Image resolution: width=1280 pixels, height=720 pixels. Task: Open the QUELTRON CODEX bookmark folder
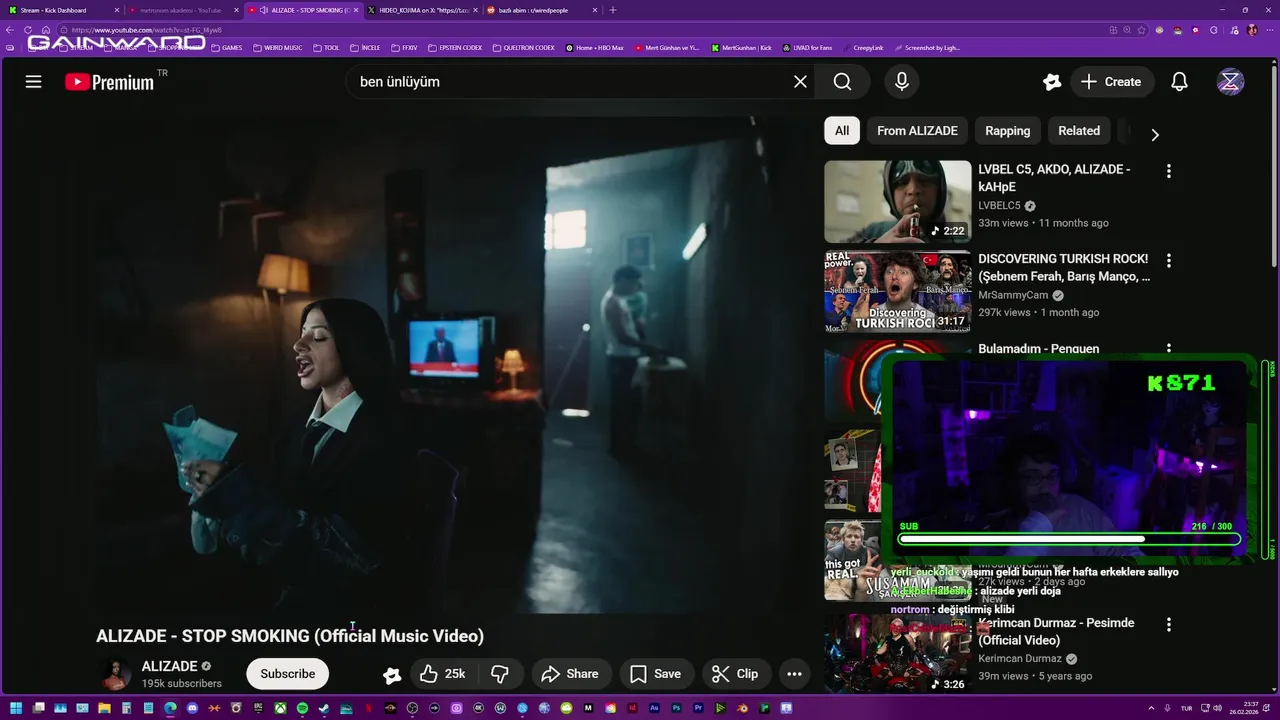click(x=523, y=48)
